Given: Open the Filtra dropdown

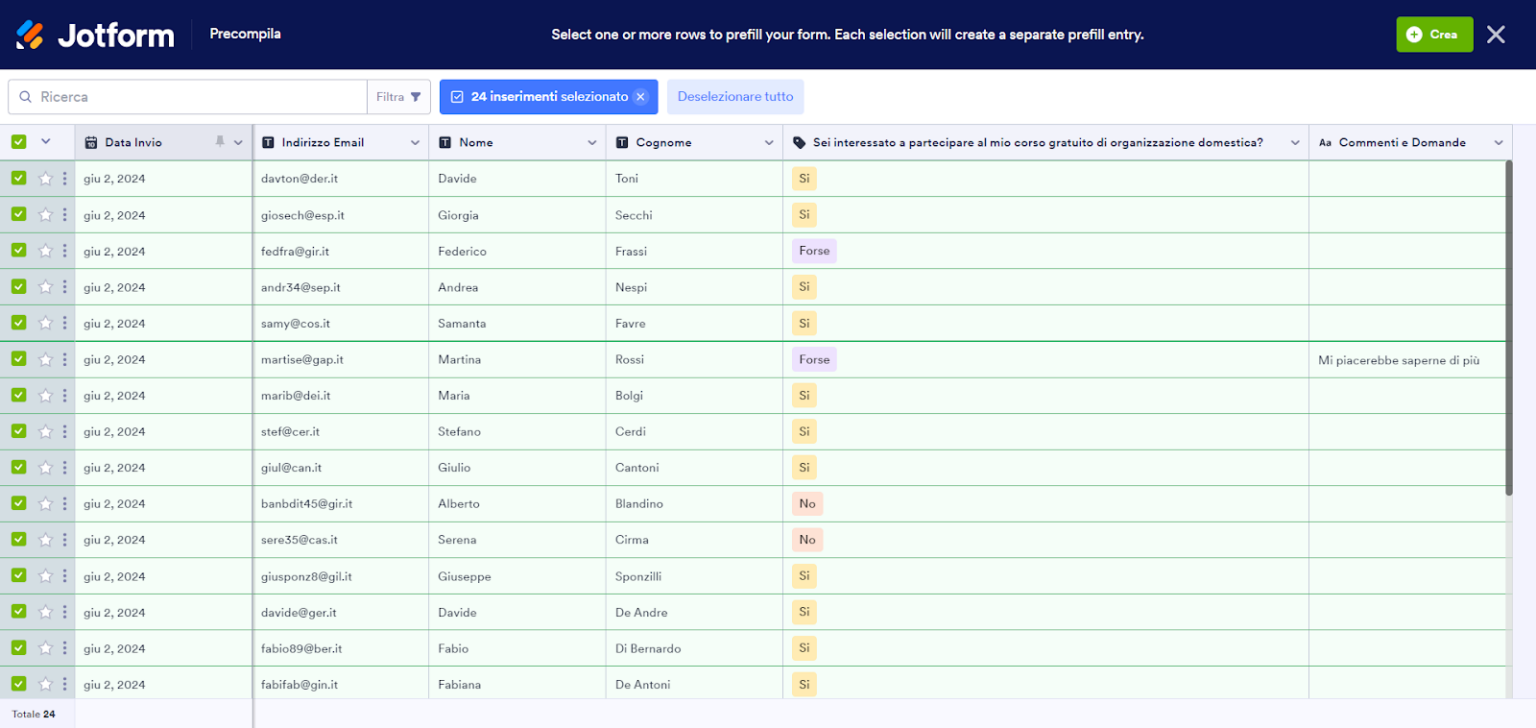Looking at the screenshot, I should [399, 96].
